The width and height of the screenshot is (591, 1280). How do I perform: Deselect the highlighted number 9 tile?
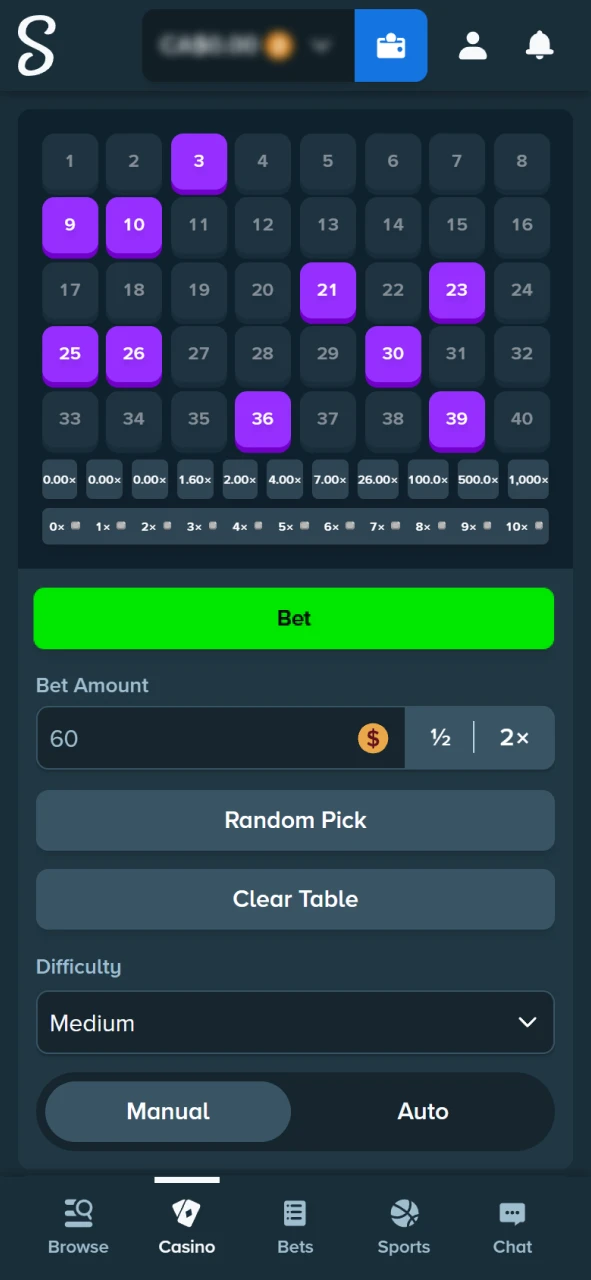[x=69, y=225]
